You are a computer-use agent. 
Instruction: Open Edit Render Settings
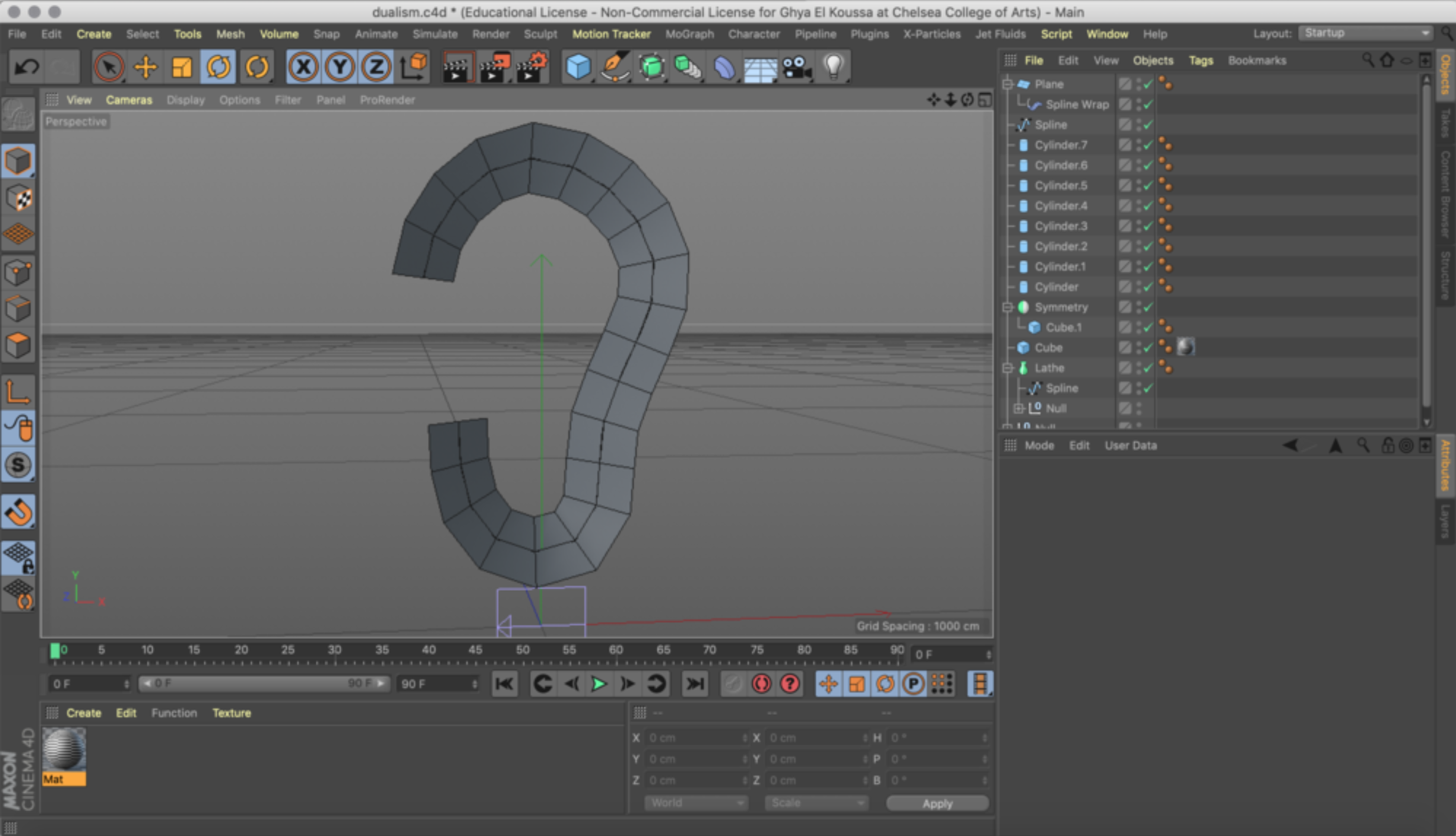[532, 66]
